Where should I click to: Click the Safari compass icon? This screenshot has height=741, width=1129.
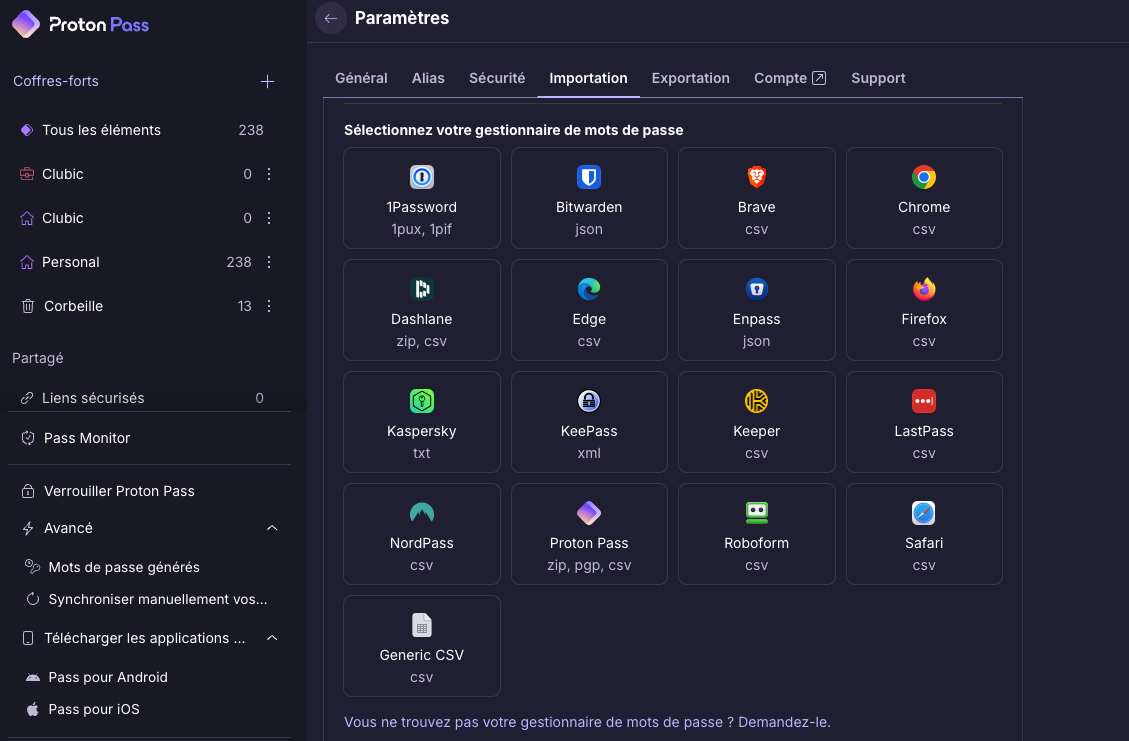tap(924, 513)
